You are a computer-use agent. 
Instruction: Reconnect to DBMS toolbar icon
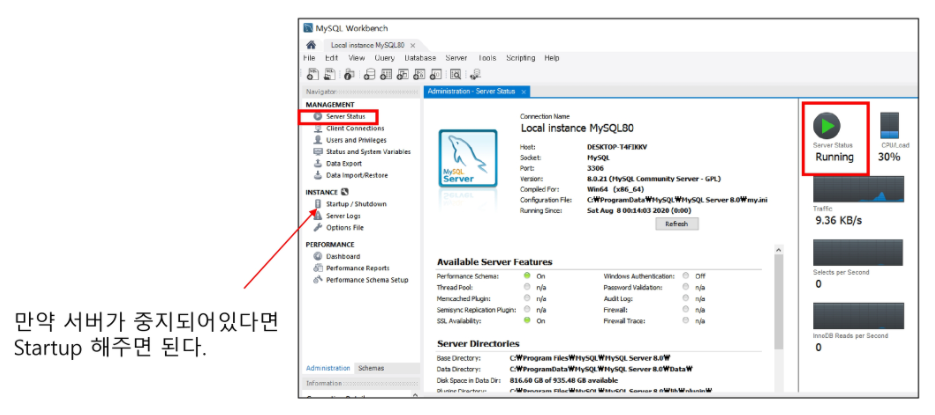click(x=475, y=75)
